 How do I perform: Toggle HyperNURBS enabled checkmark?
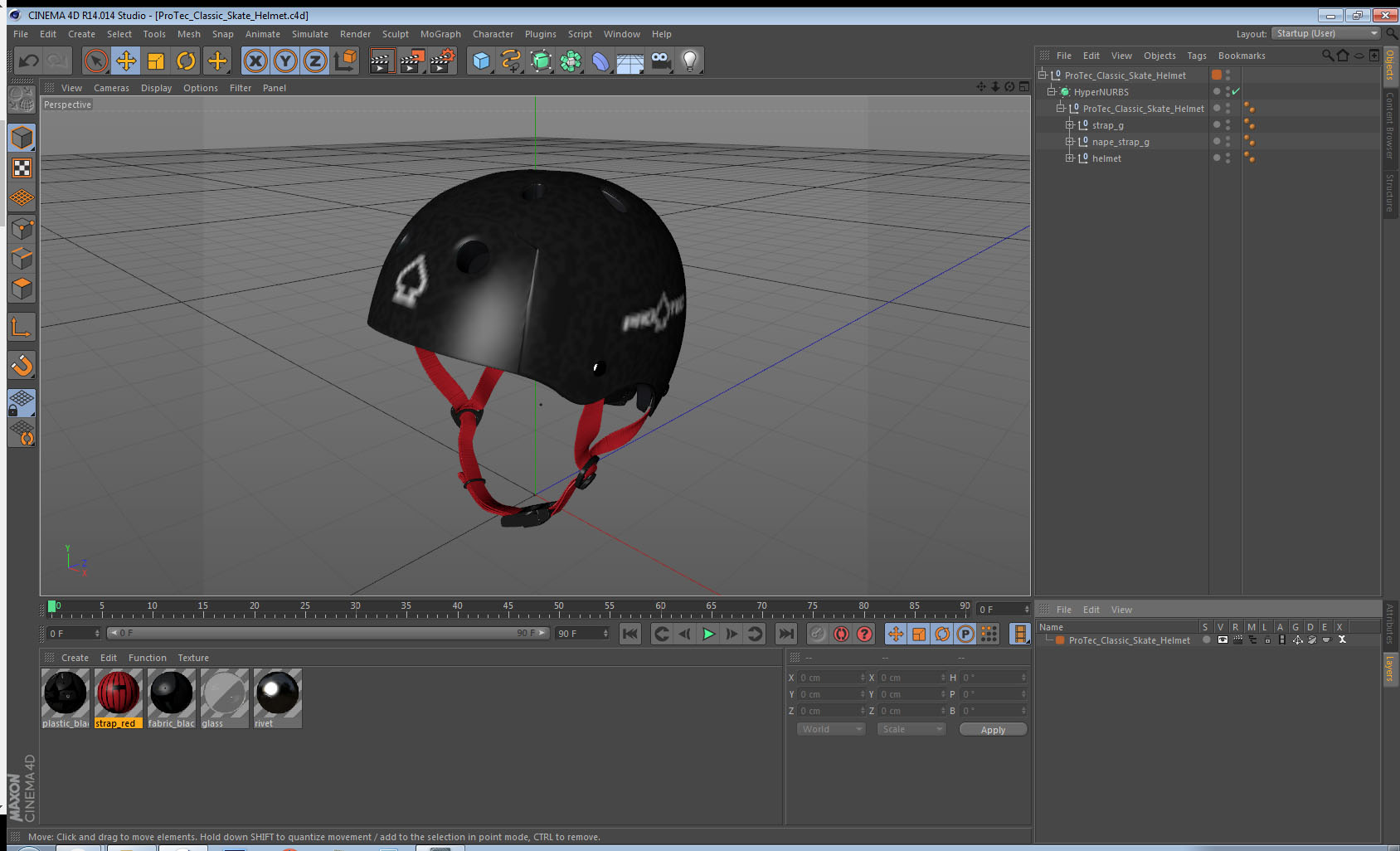(1236, 91)
